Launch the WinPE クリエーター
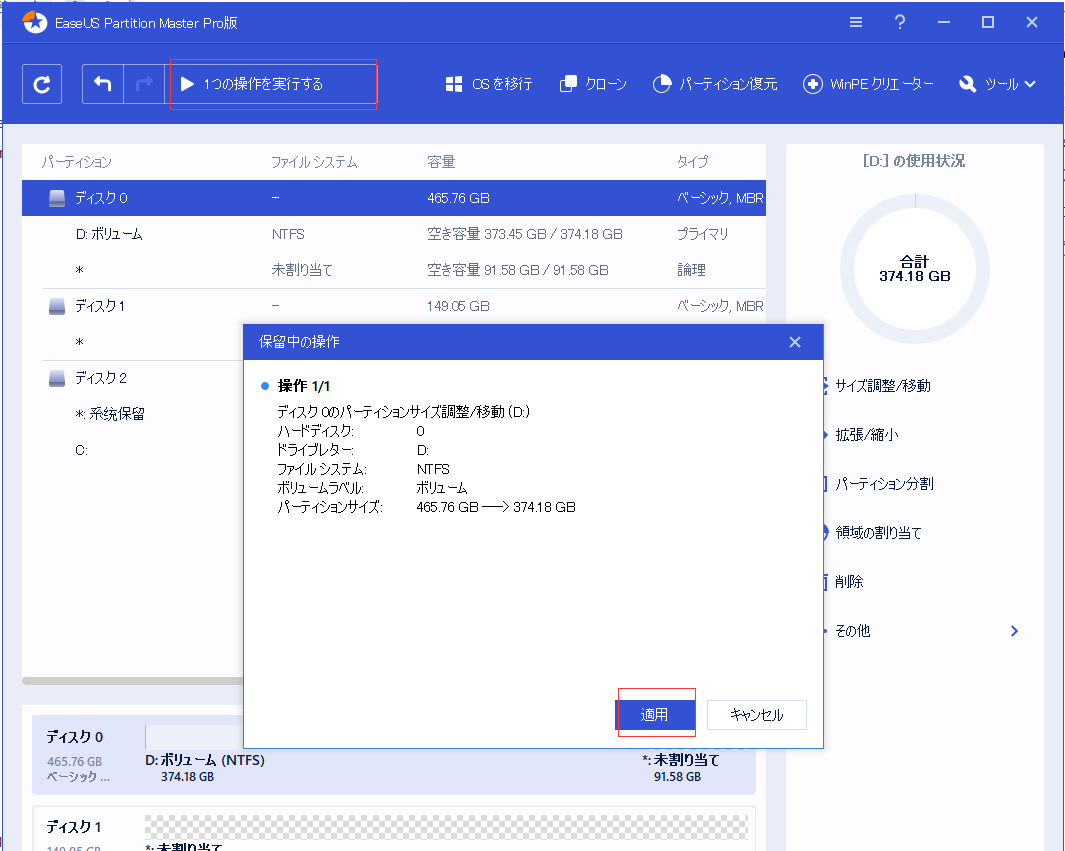 point(868,85)
